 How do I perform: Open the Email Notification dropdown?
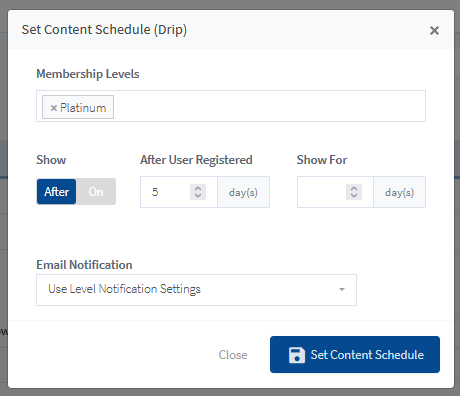pyautogui.click(x=196, y=290)
